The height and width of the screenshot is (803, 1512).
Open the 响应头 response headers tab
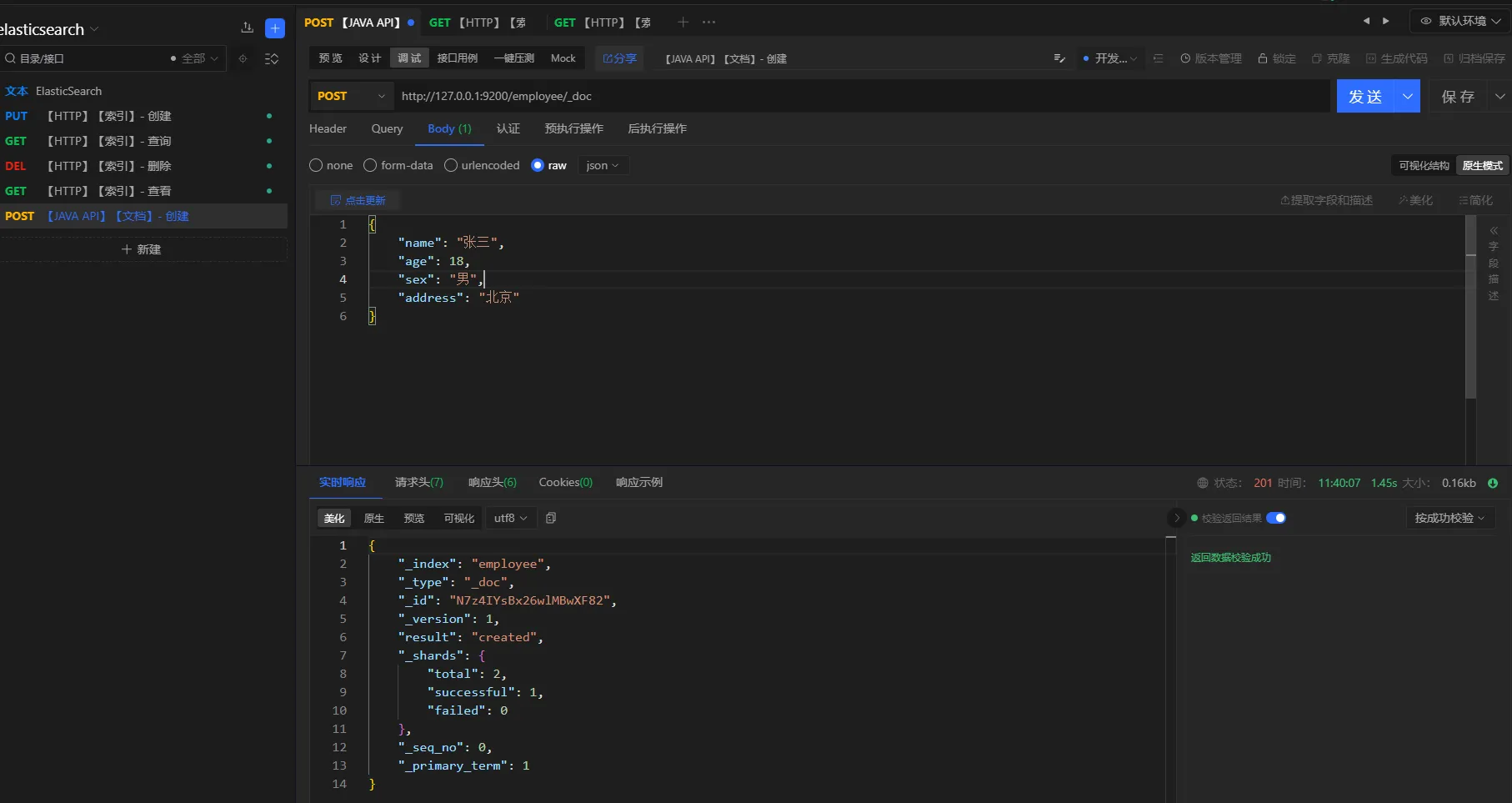pyautogui.click(x=492, y=482)
